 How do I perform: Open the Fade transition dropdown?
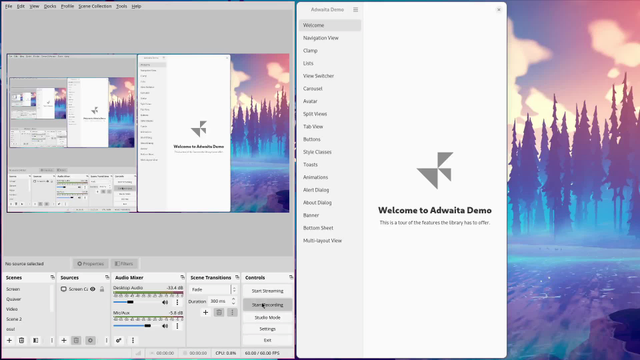(213, 289)
